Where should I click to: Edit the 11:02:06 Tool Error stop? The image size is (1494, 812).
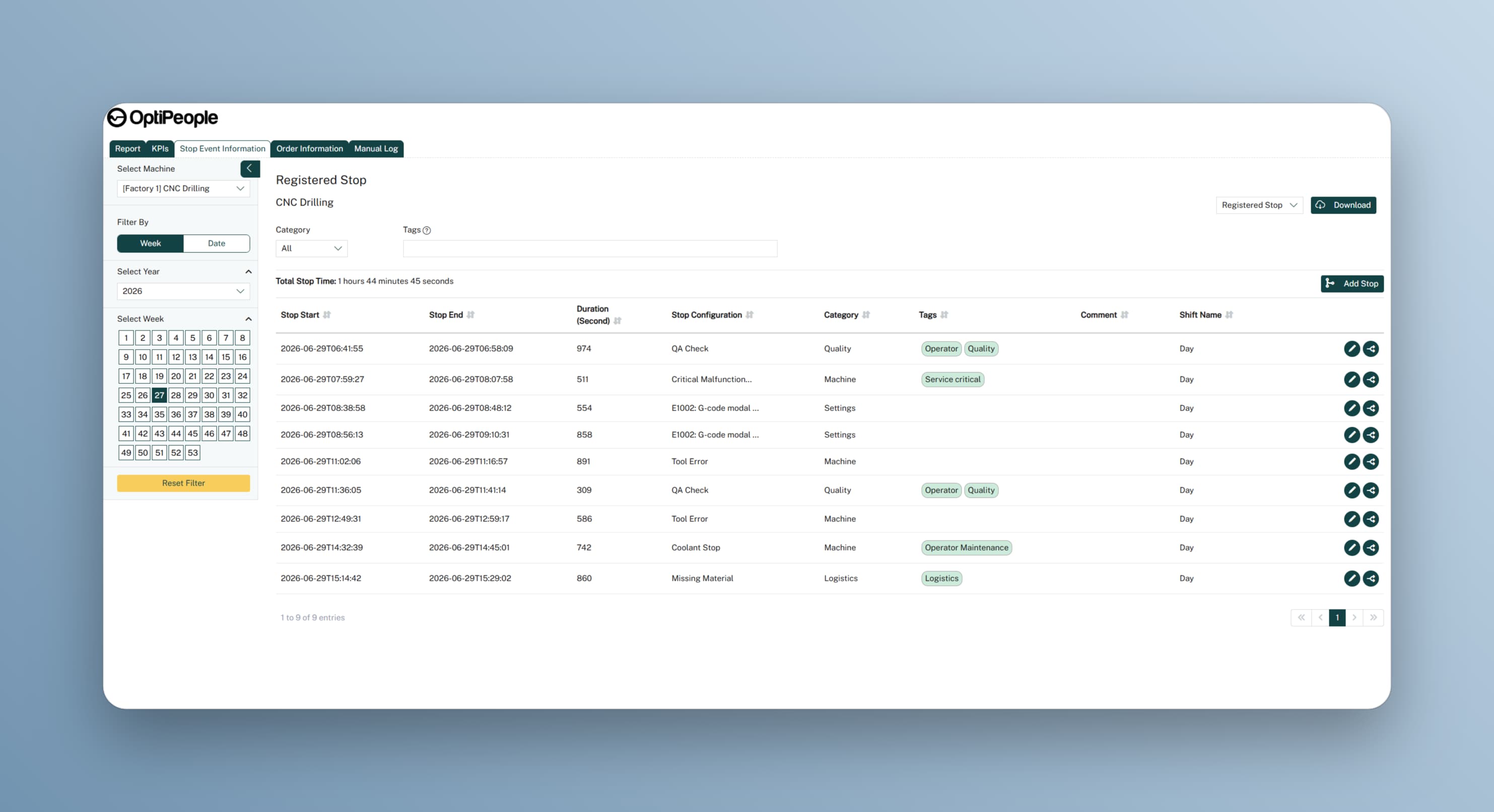click(1351, 462)
